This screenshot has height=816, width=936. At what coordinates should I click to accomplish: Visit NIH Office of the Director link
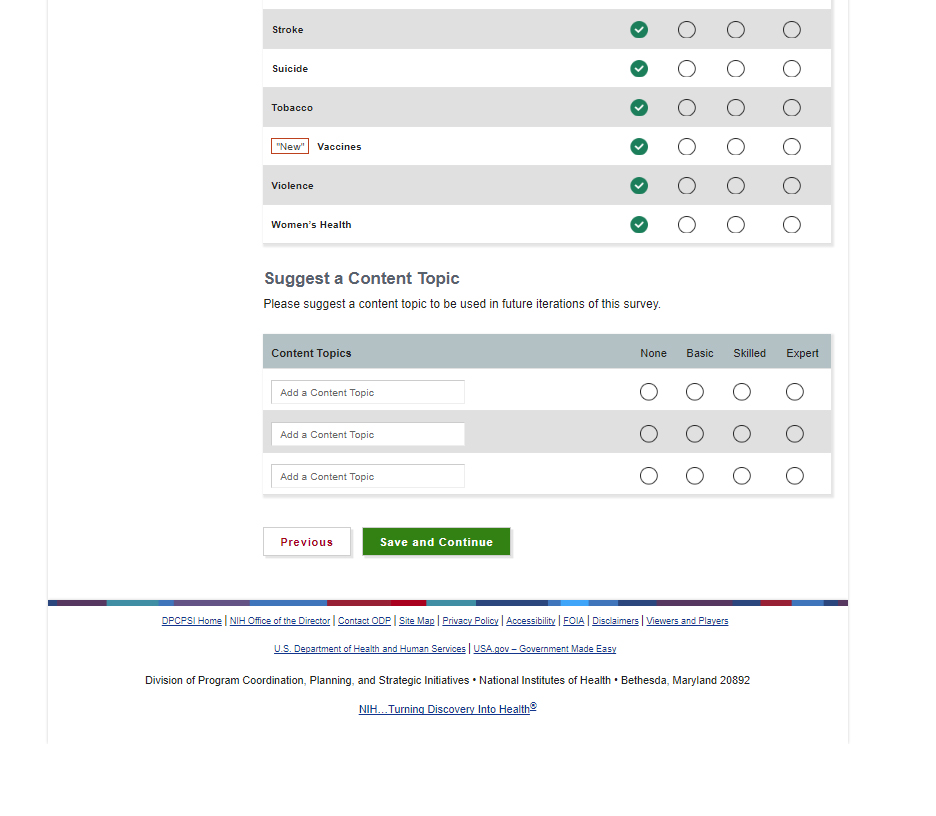pos(280,621)
